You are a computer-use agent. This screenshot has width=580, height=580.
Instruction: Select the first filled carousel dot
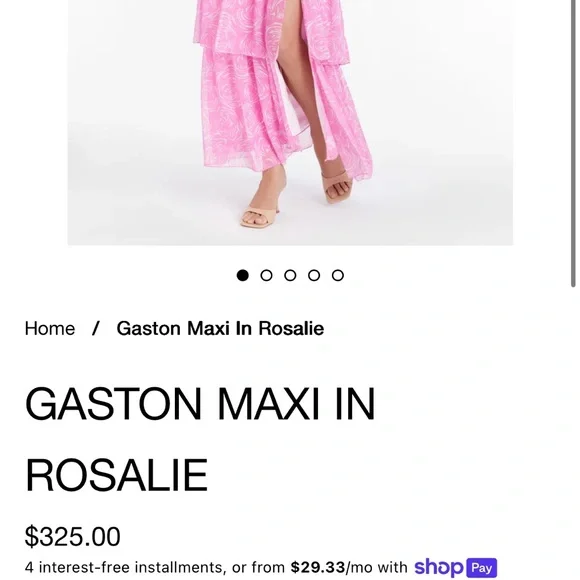tap(243, 276)
